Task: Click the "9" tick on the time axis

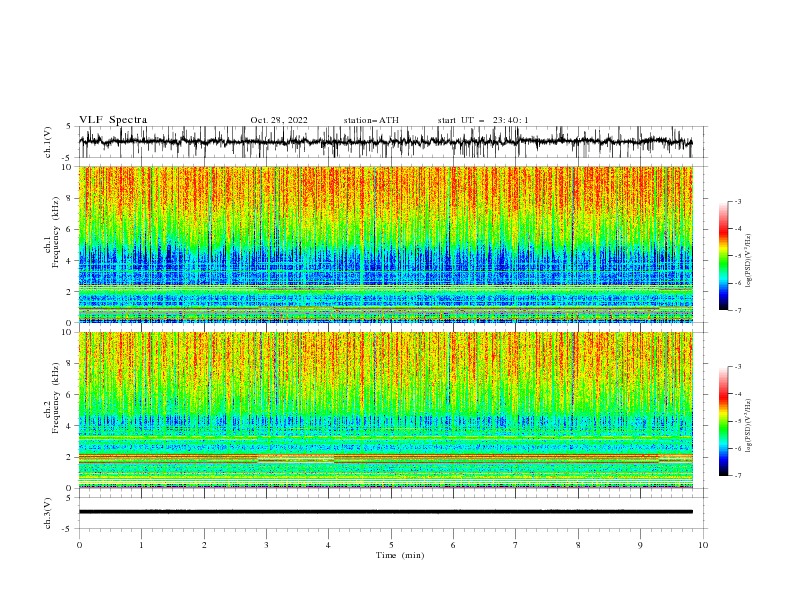Action: [640, 545]
